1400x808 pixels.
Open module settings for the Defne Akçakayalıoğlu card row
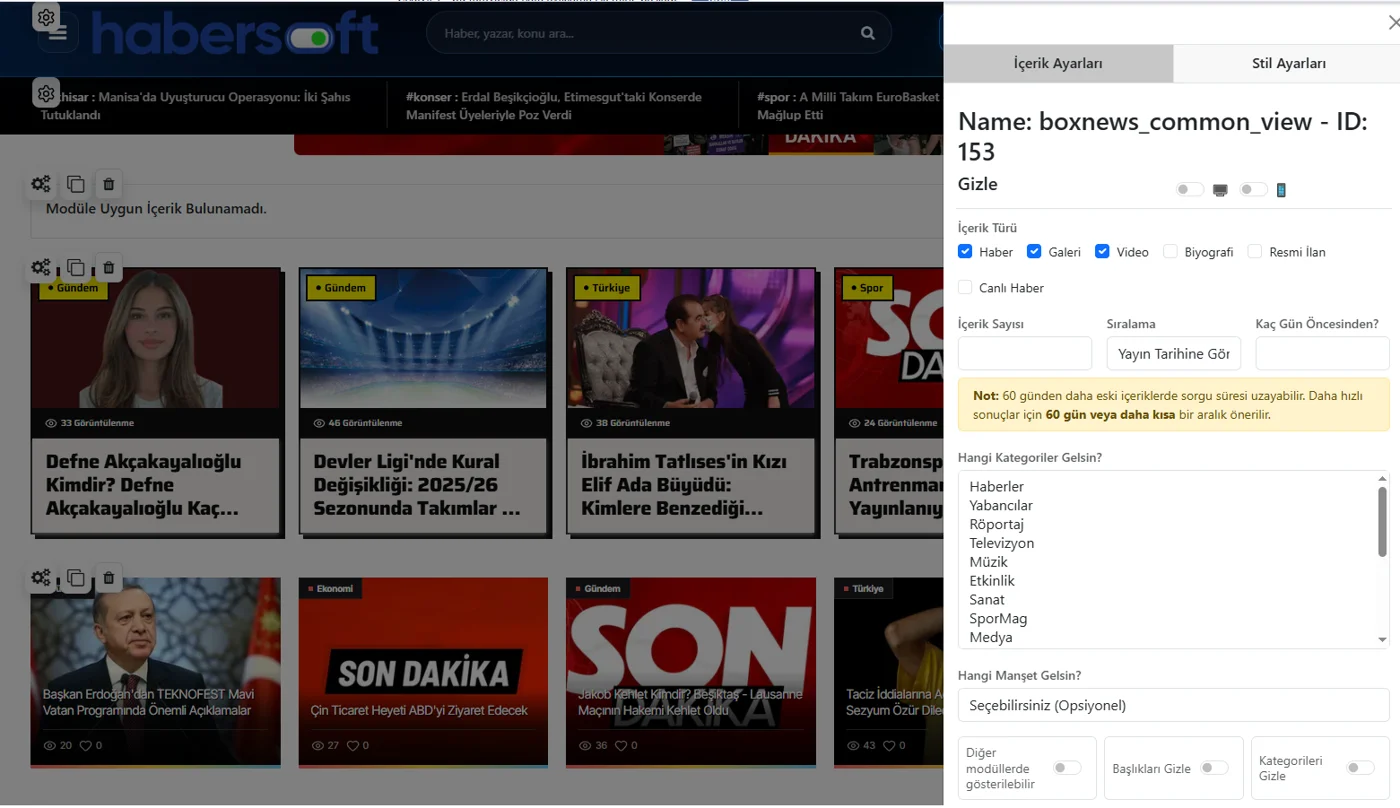[41, 268]
